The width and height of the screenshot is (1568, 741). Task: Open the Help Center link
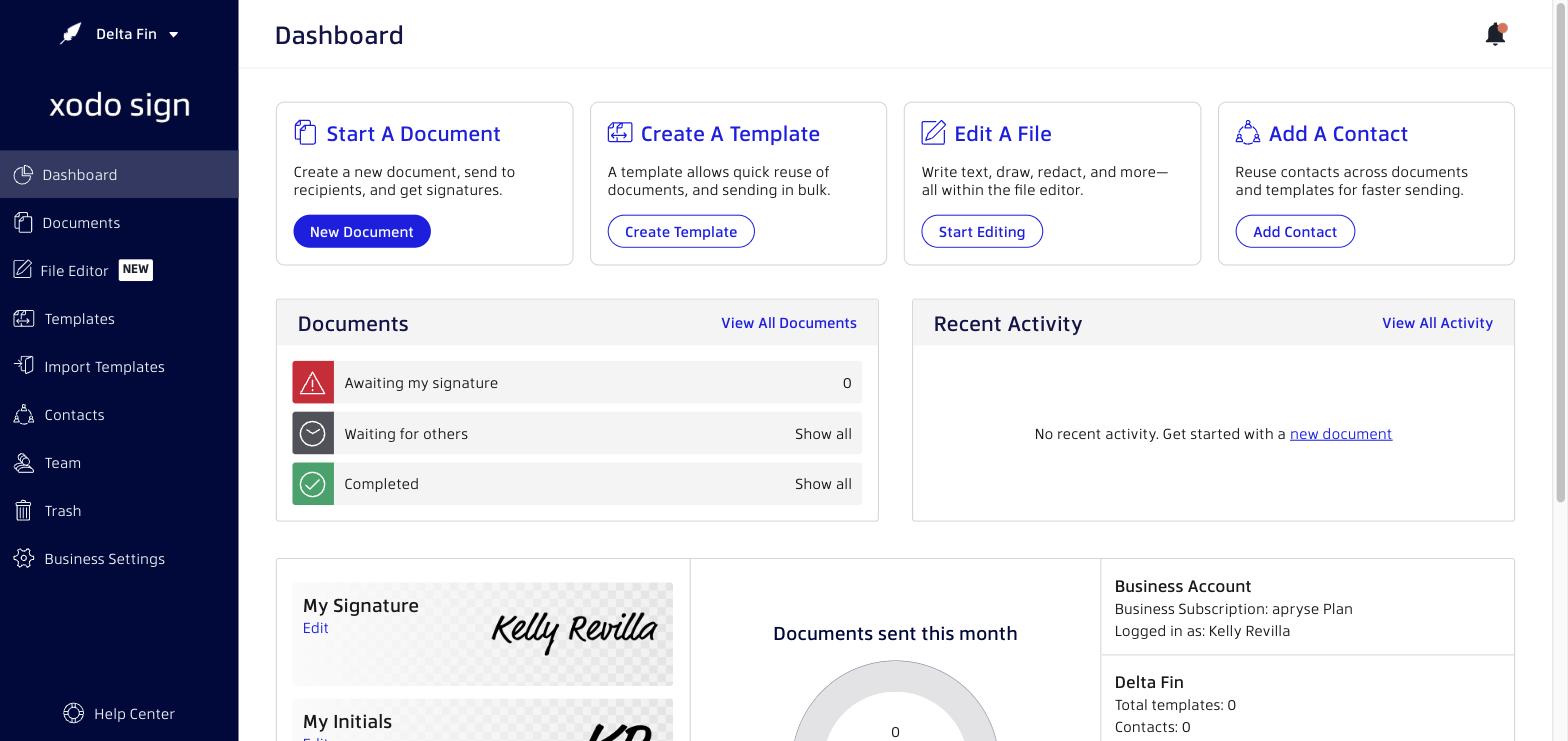[119, 713]
